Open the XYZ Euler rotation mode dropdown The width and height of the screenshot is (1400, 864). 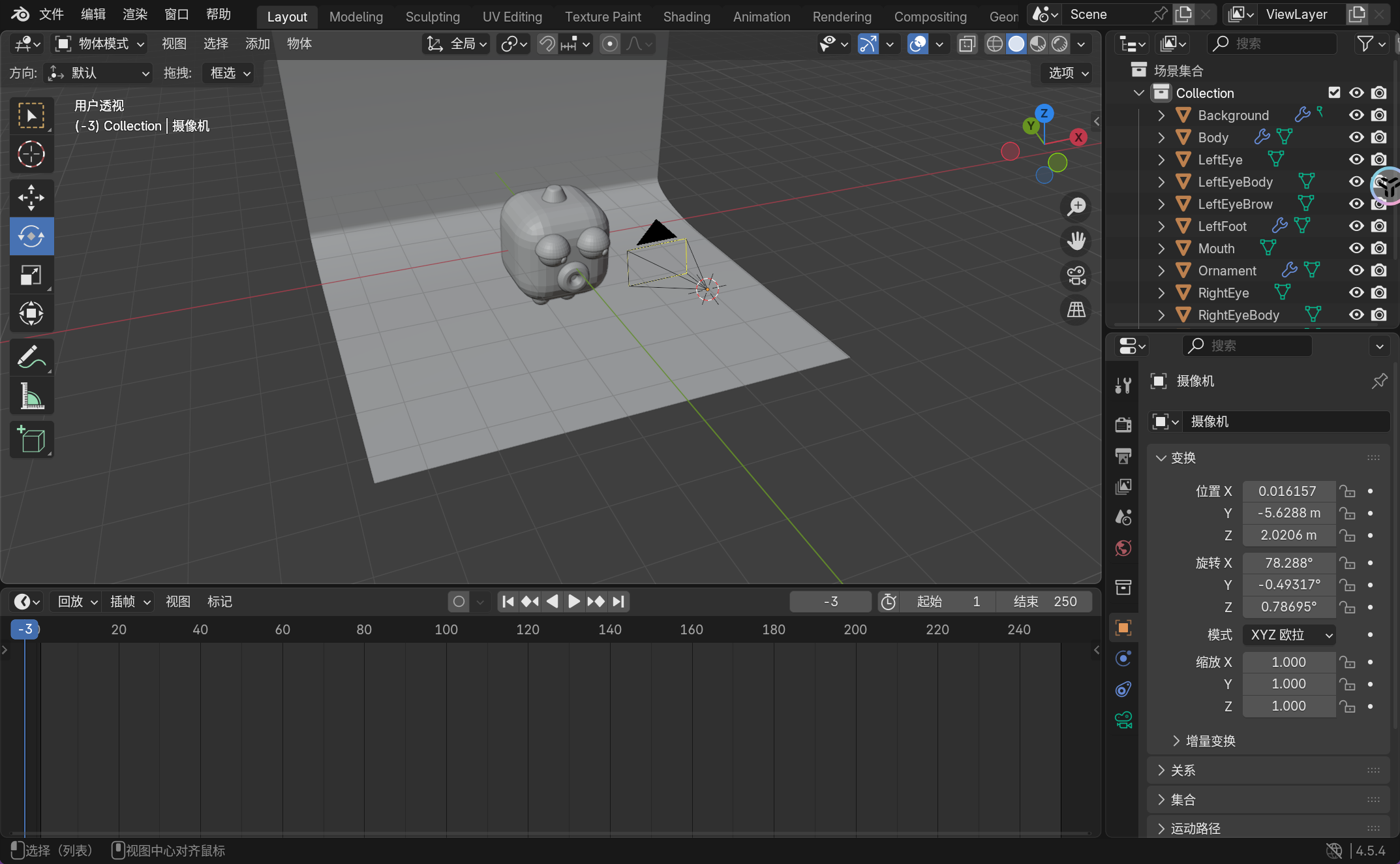click(x=1288, y=635)
